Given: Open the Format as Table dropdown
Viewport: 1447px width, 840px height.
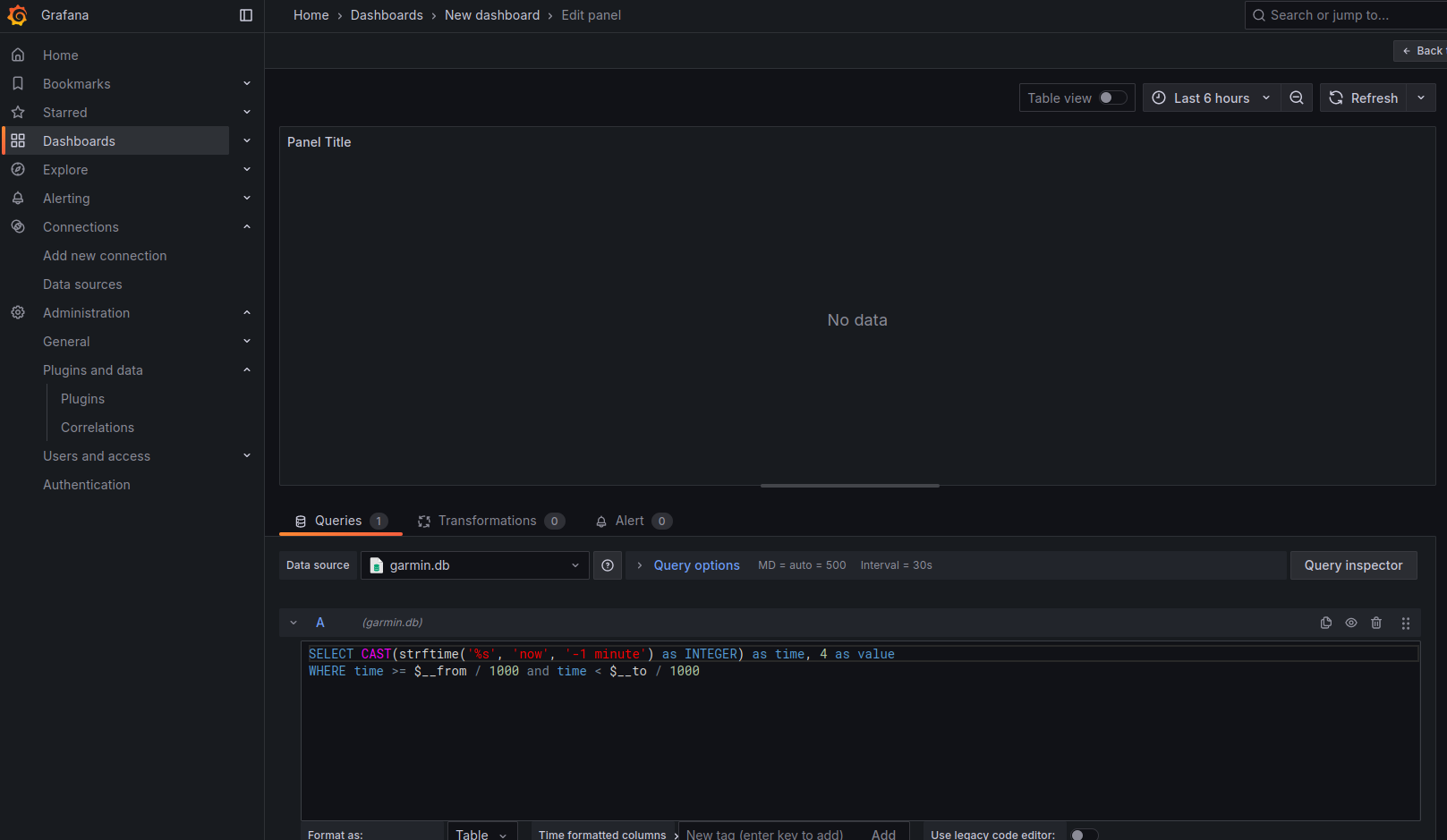Looking at the screenshot, I should pyautogui.click(x=482, y=835).
